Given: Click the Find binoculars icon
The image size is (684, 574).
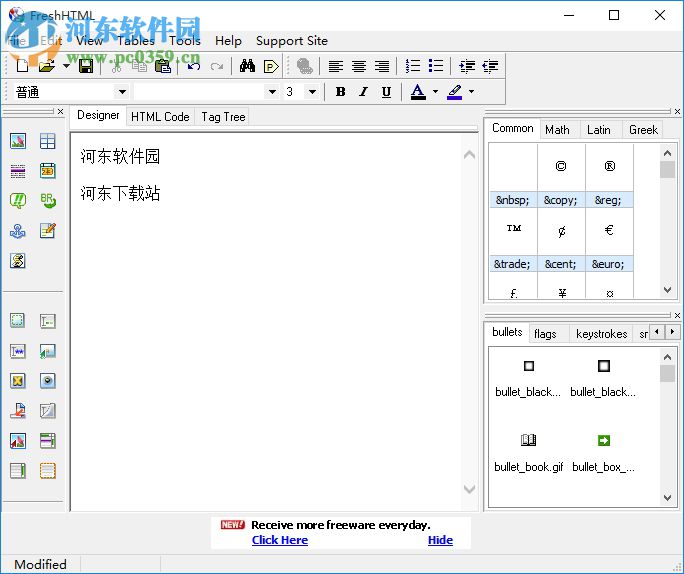Looking at the screenshot, I should pyautogui.click(x=247, y=66).
